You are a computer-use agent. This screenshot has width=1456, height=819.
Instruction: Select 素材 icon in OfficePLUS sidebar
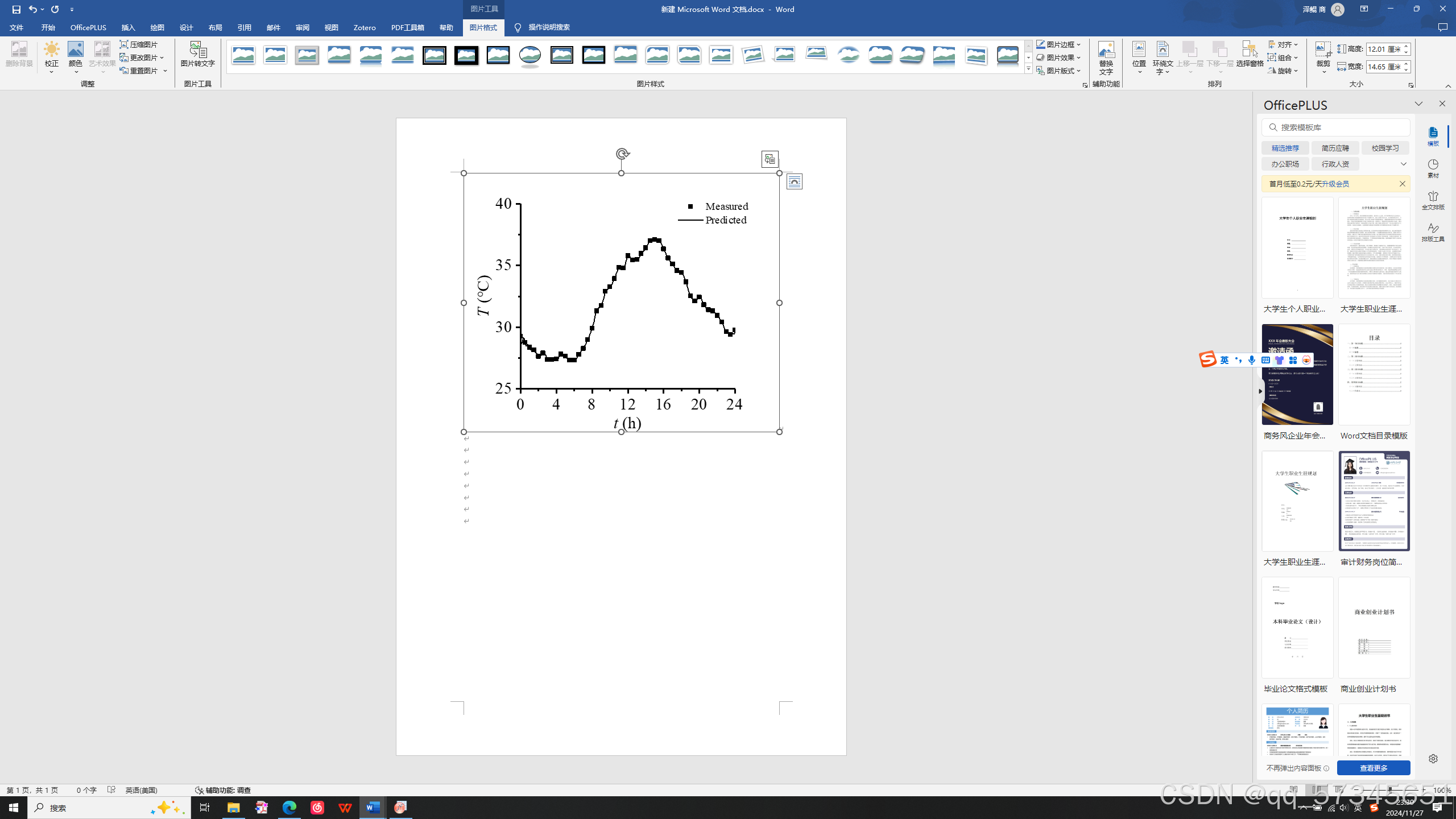[1433, 168]
